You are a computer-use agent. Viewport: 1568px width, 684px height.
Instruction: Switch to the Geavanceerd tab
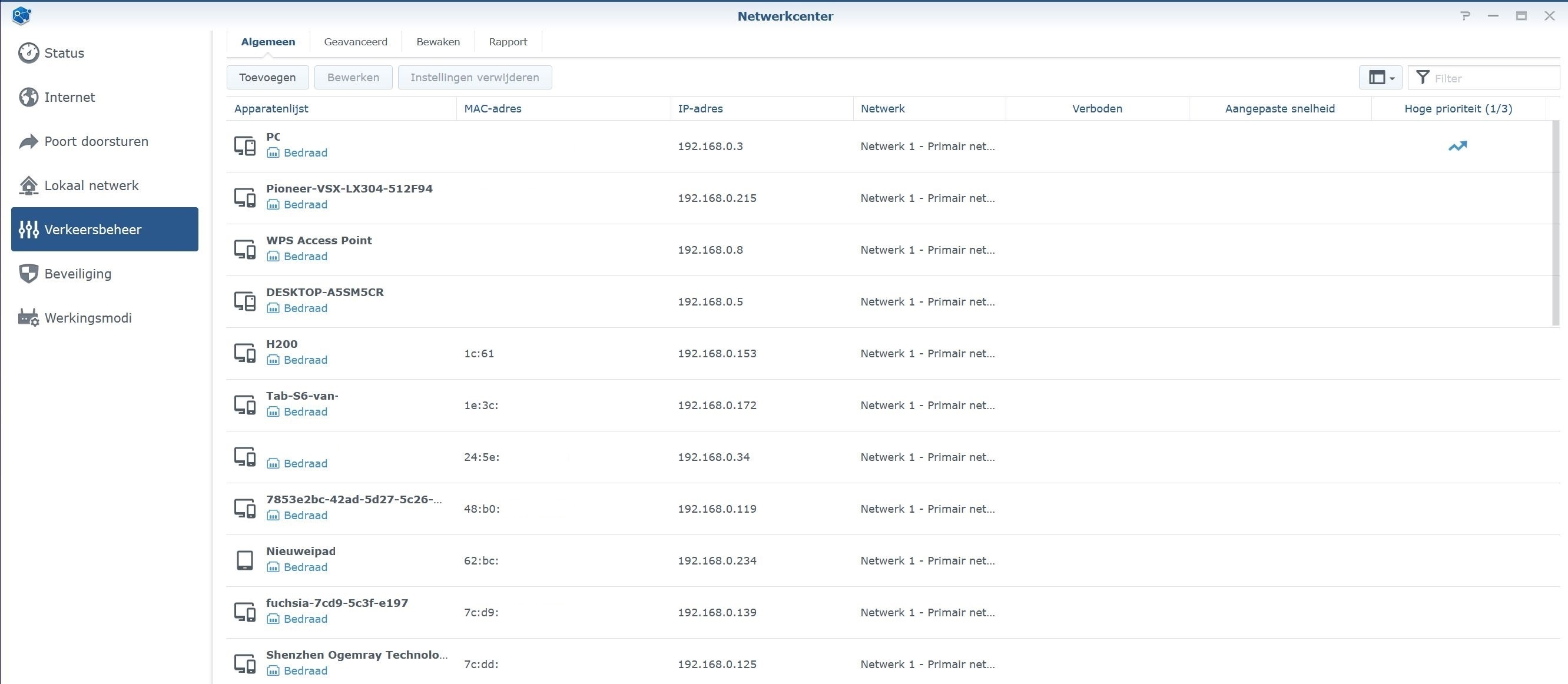356,42
